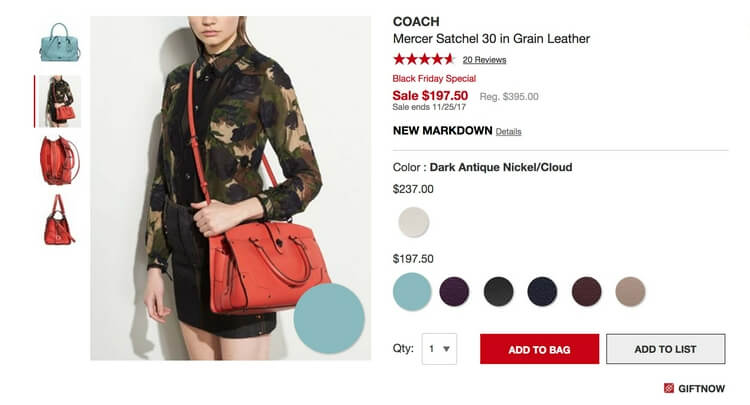Click the main product photo
The width and height of the screenshot is (750, 405).
(x=231, y=188)
